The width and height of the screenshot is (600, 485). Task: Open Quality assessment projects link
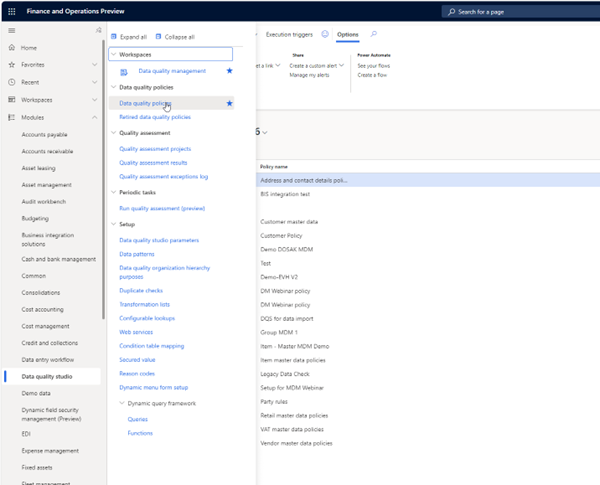tap(155, 149)
